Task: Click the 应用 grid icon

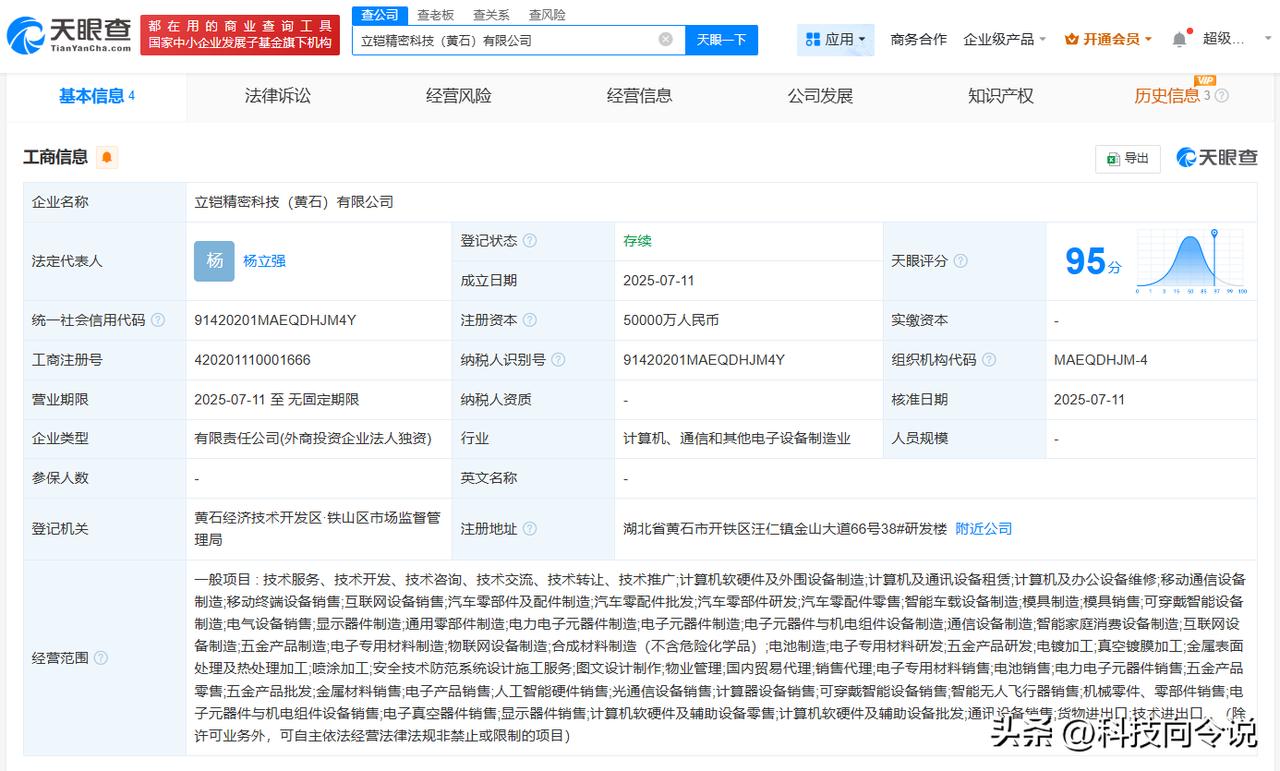Action: tap(813, 39)
